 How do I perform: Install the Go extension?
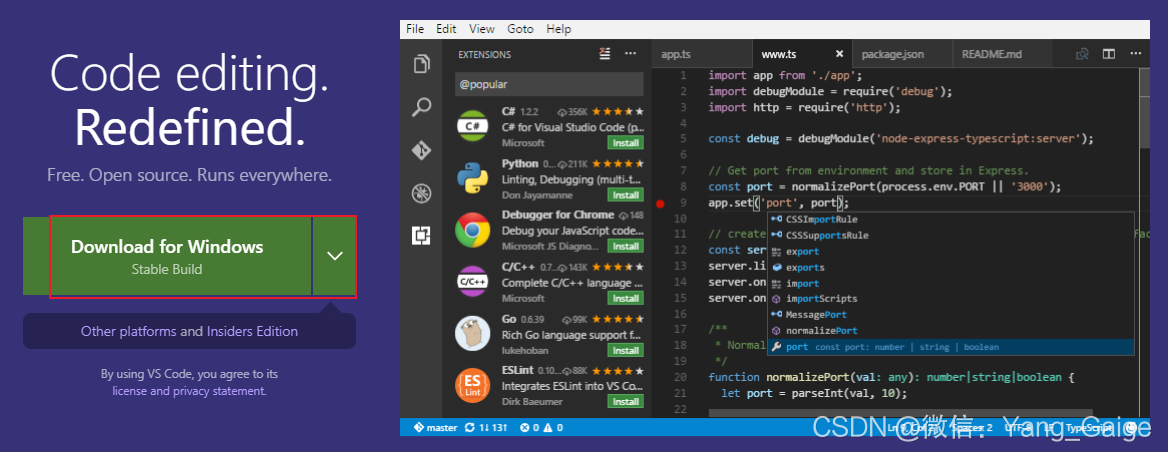point(625,351)
